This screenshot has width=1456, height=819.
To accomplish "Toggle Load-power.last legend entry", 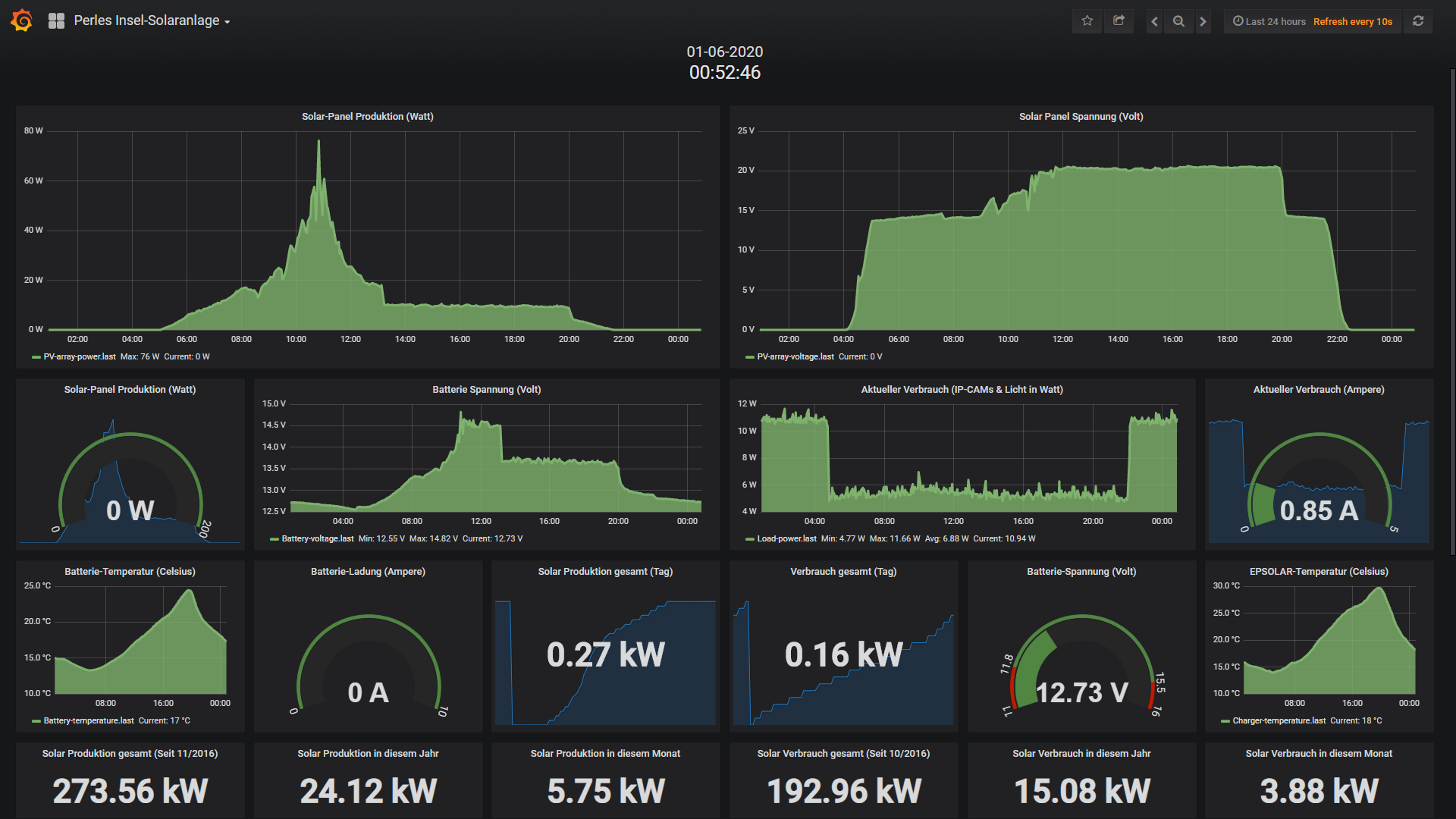I will [786, 538].
